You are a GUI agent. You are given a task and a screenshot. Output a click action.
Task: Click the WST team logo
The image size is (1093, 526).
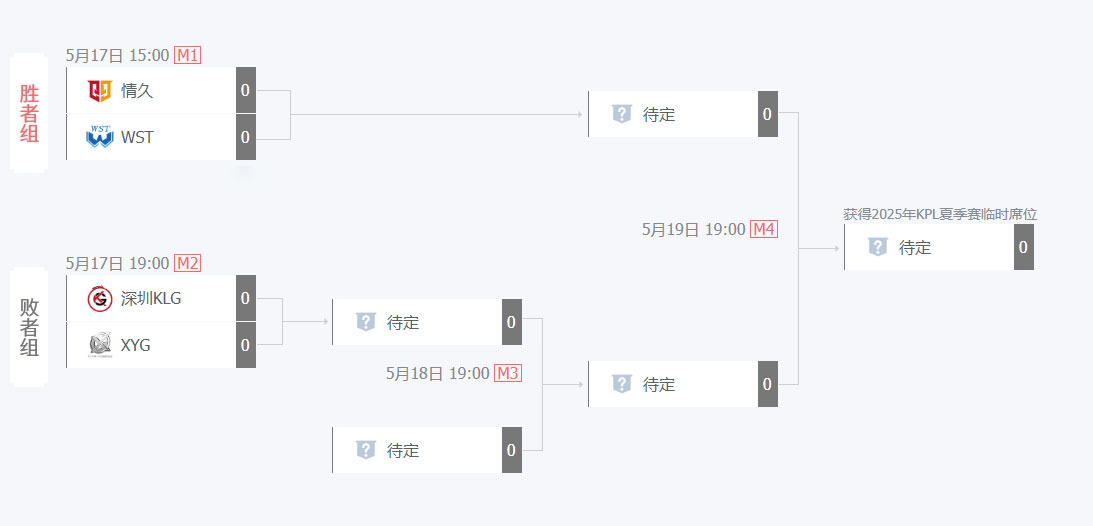coord(100,137)
